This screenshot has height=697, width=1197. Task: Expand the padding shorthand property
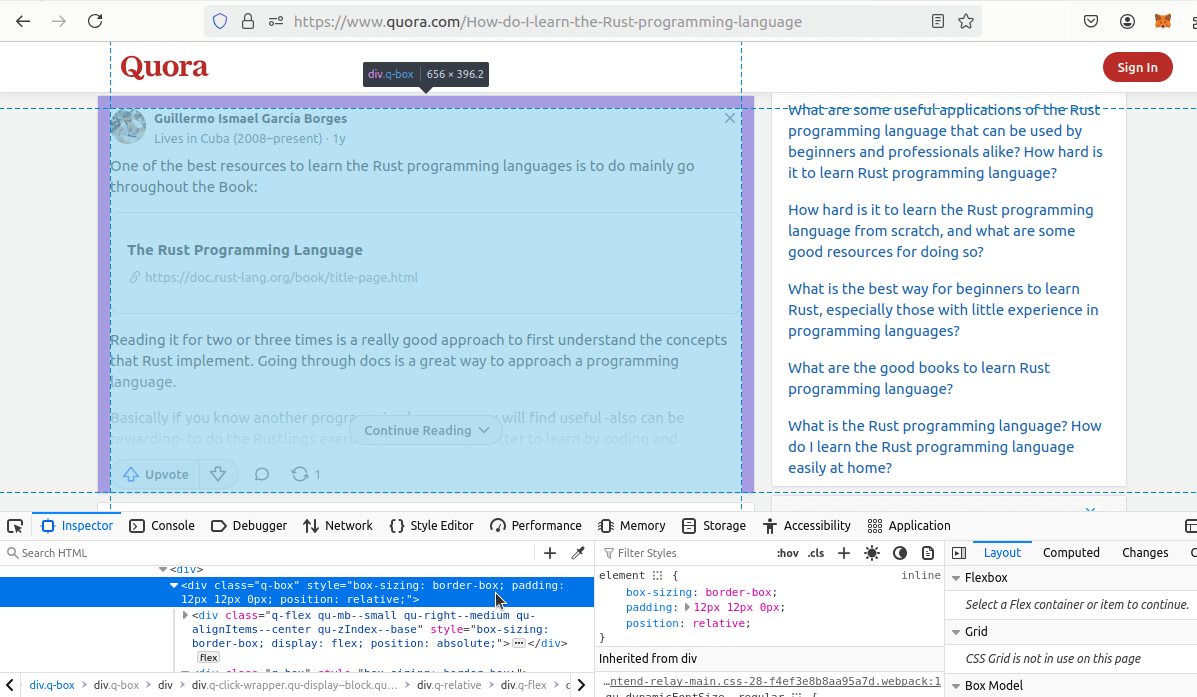coord(687,608)
